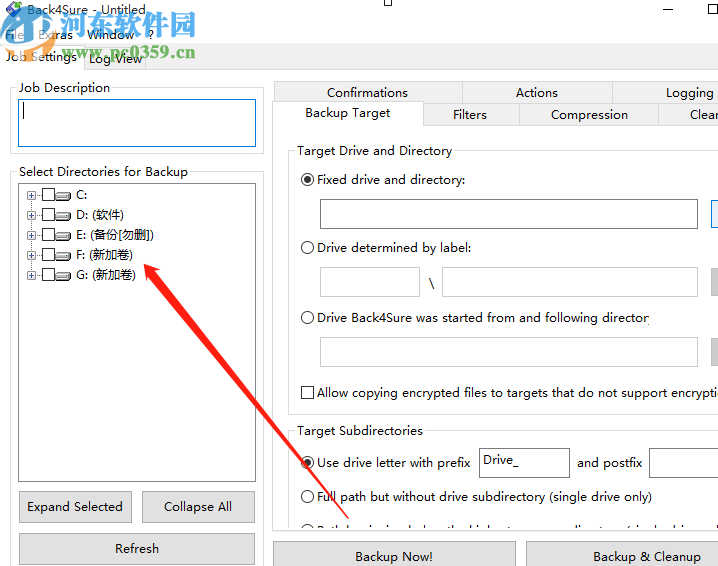Screen dimensions: 718x566
Task: Edit the Drive_ prefix field
Action: (x=524, y=463)
